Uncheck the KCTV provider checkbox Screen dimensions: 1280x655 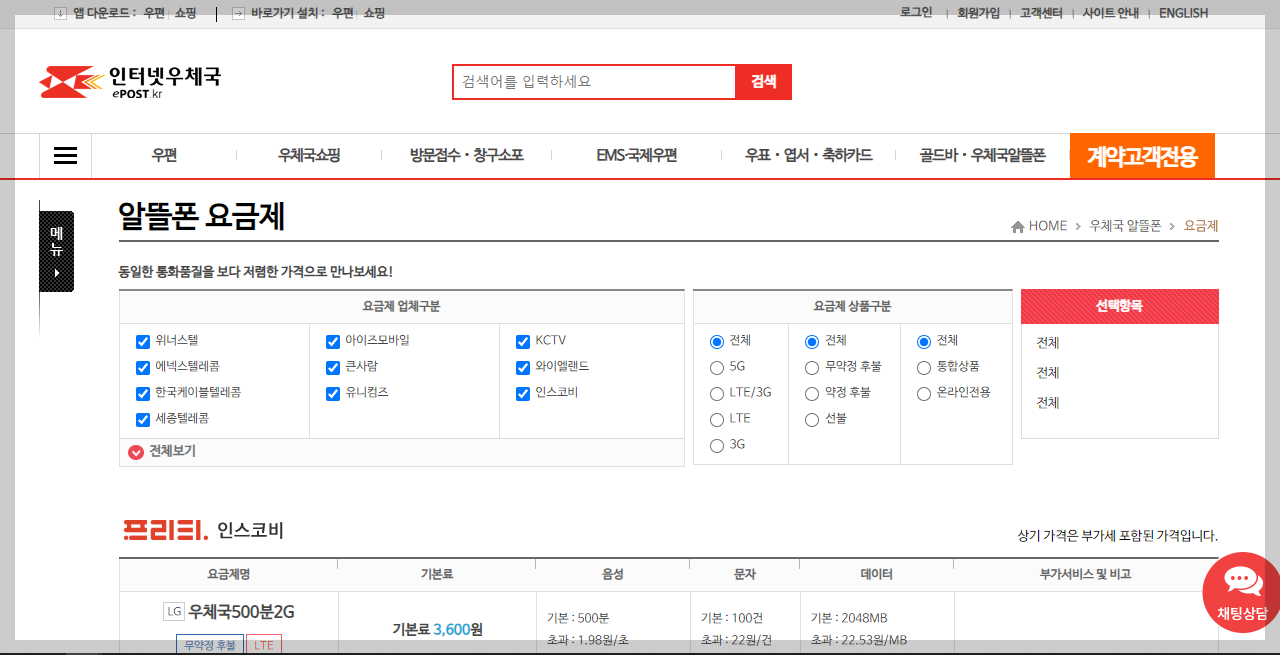(x=522, y=341)
